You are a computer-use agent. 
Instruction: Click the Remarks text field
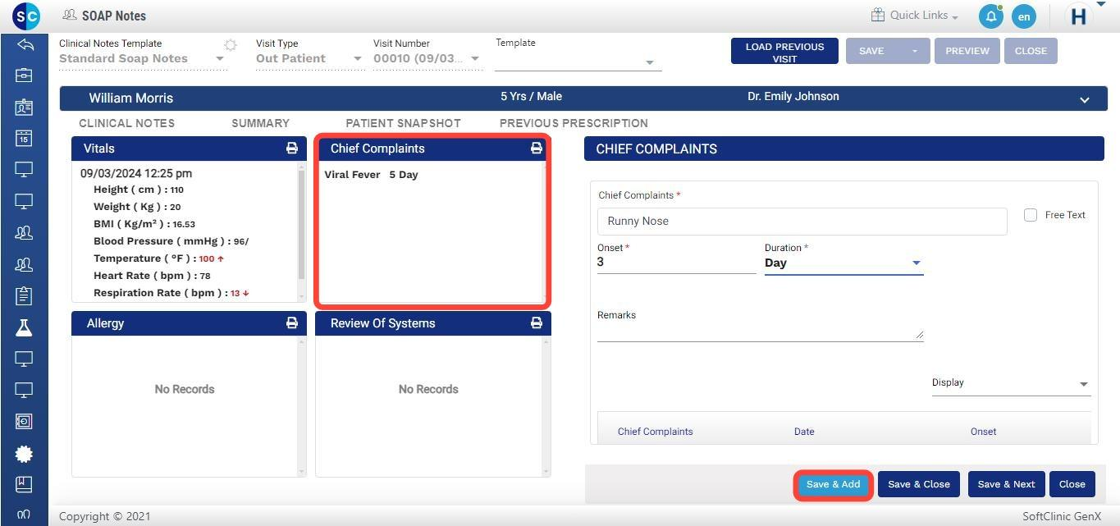(759, 332)
